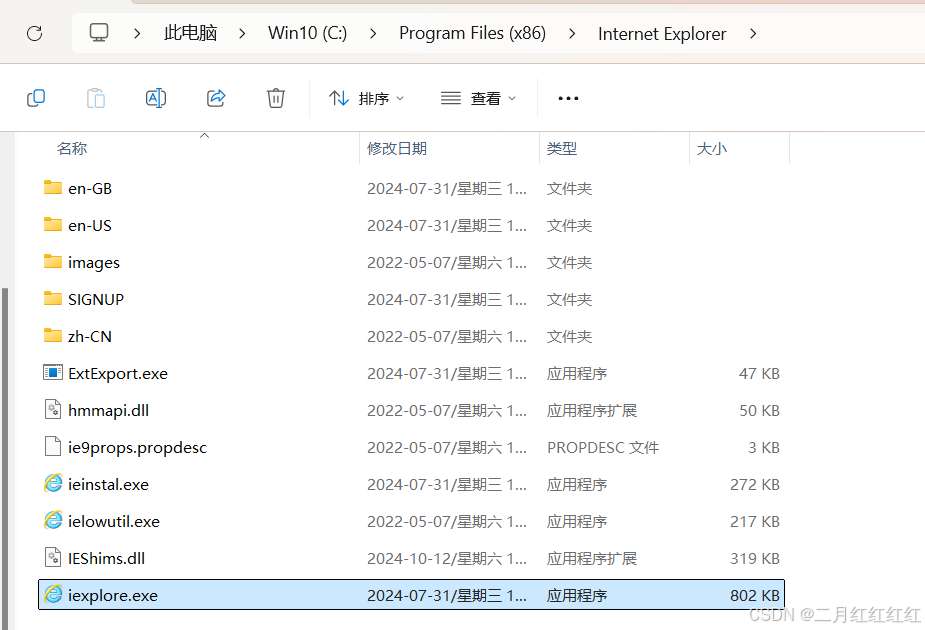Viewport: 925px width, 630px height.
Task: Click type PROPDESC 文件
Action: [603, 448]
